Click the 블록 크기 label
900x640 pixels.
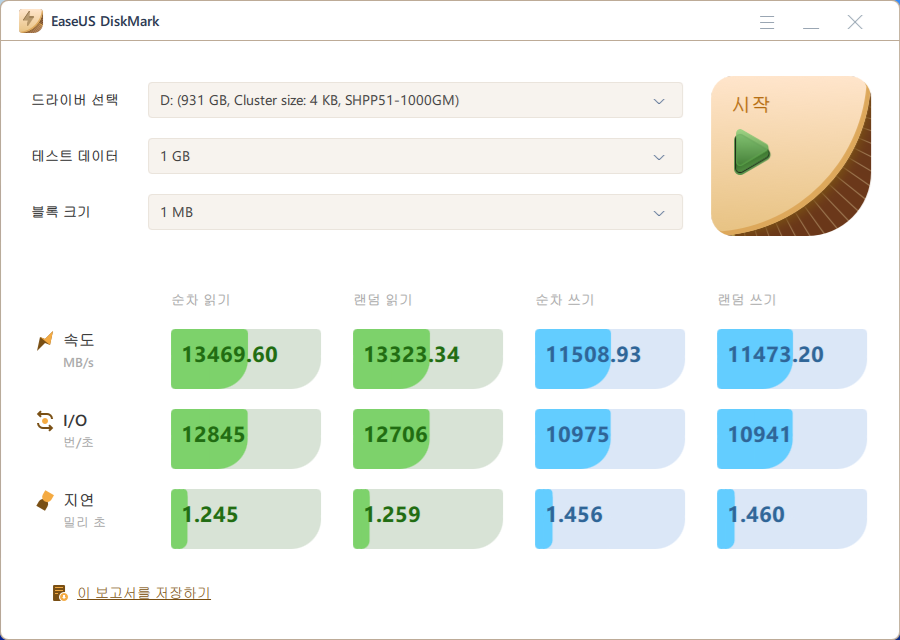(61, 212)
